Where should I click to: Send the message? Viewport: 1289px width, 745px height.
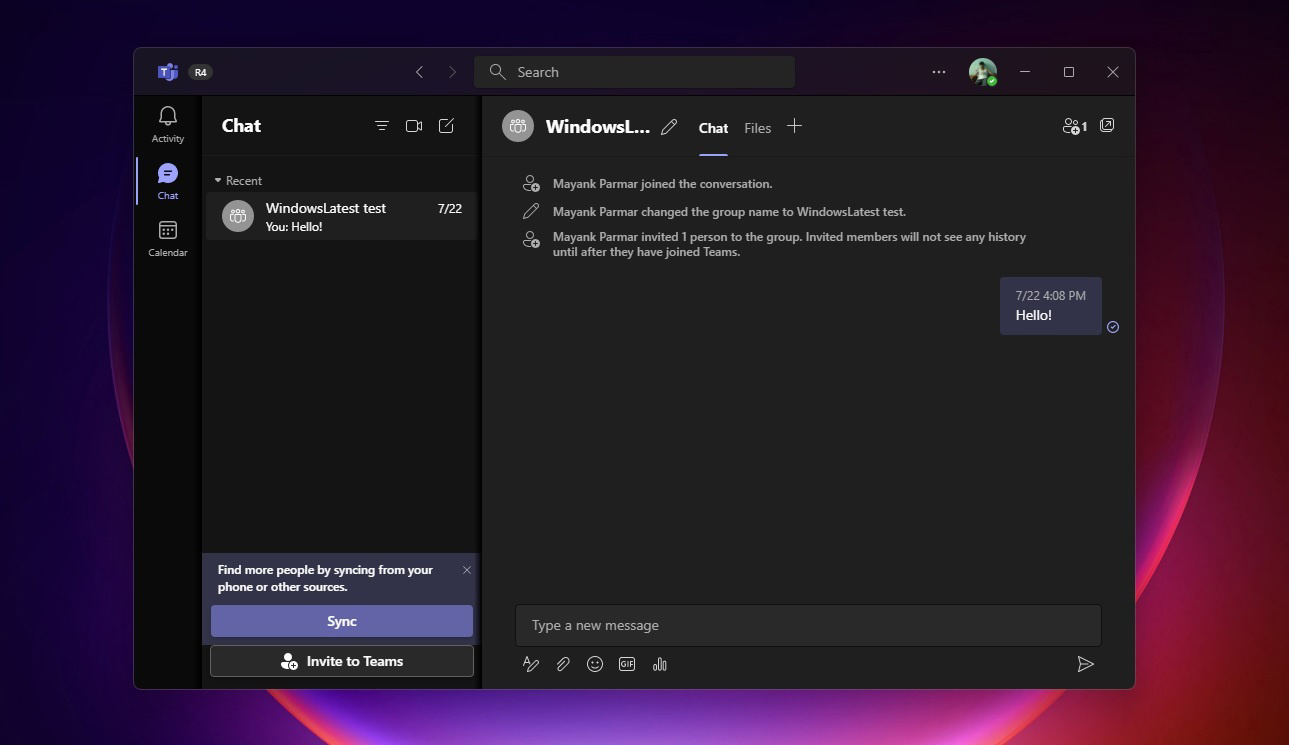pos(1085,664)
